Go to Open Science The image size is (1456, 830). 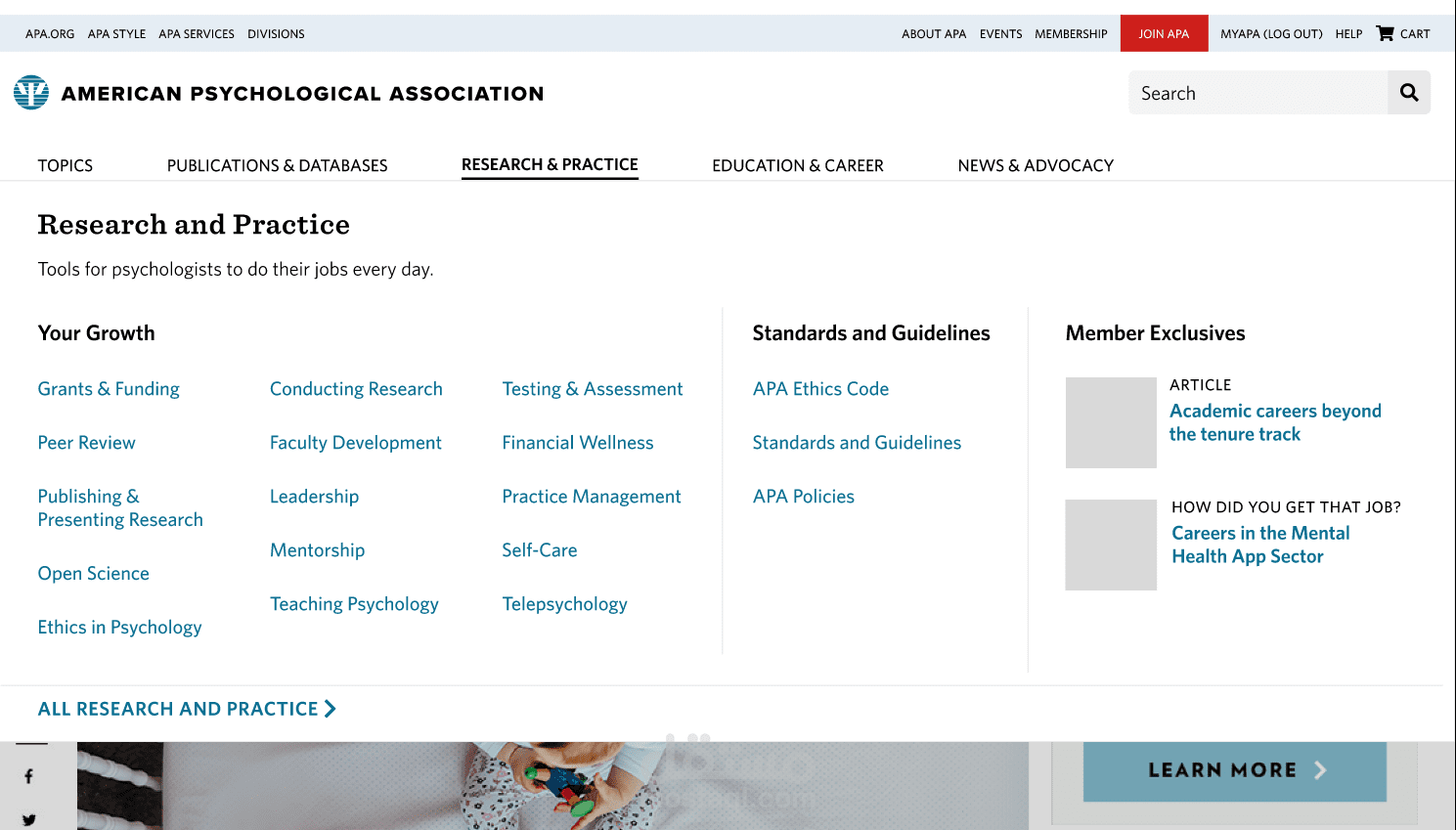point(93,574)
